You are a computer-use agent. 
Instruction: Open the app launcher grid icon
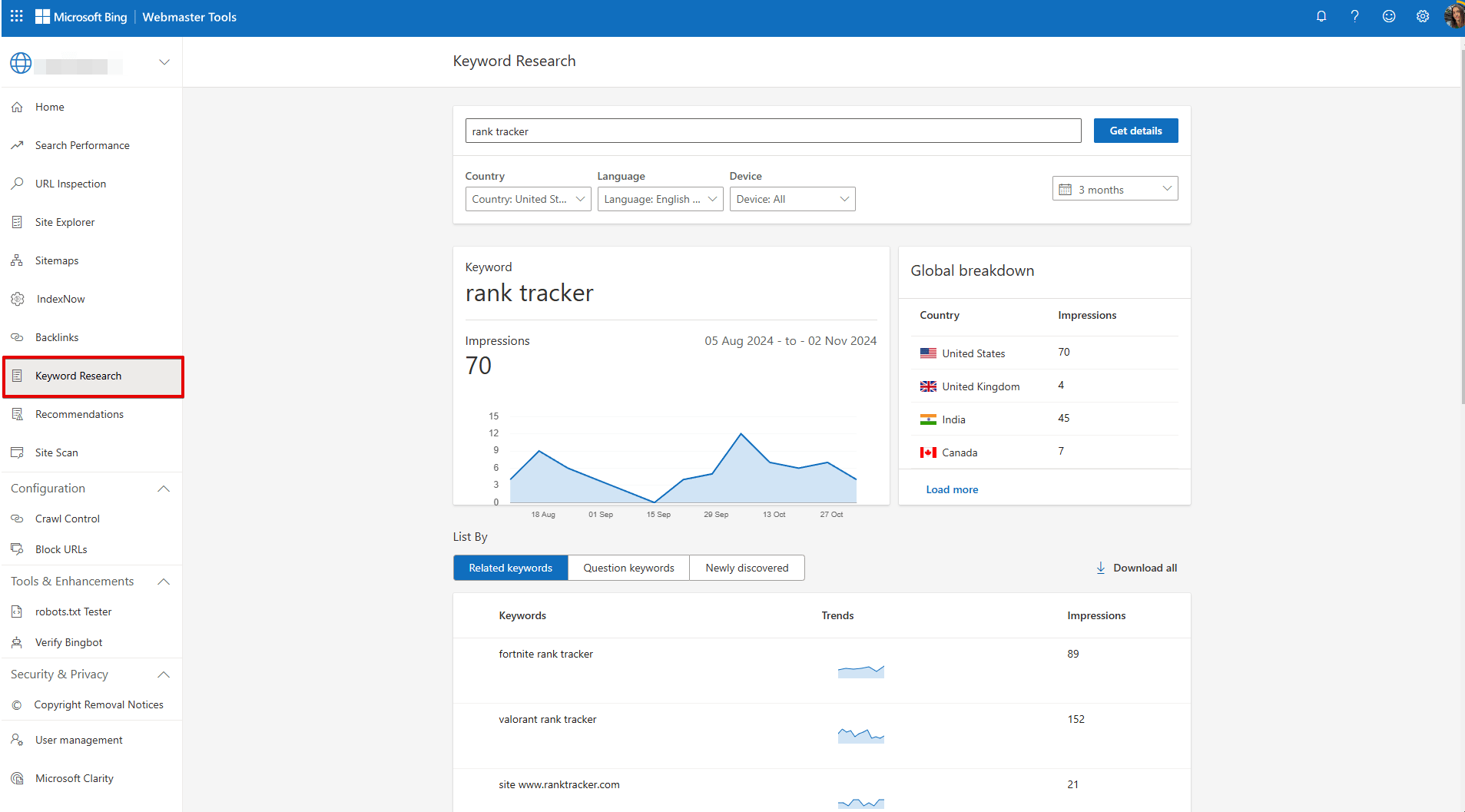tap(16, 16)
